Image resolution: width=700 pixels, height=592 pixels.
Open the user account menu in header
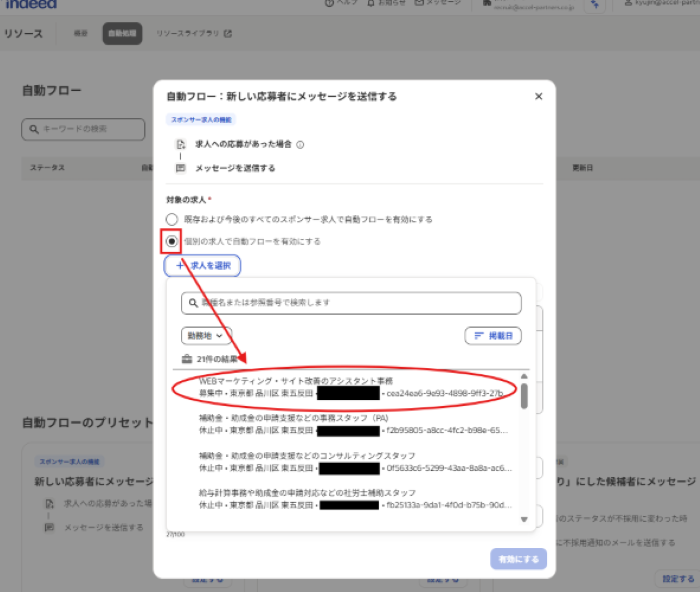pyautogui.click(x=660, y=5)
